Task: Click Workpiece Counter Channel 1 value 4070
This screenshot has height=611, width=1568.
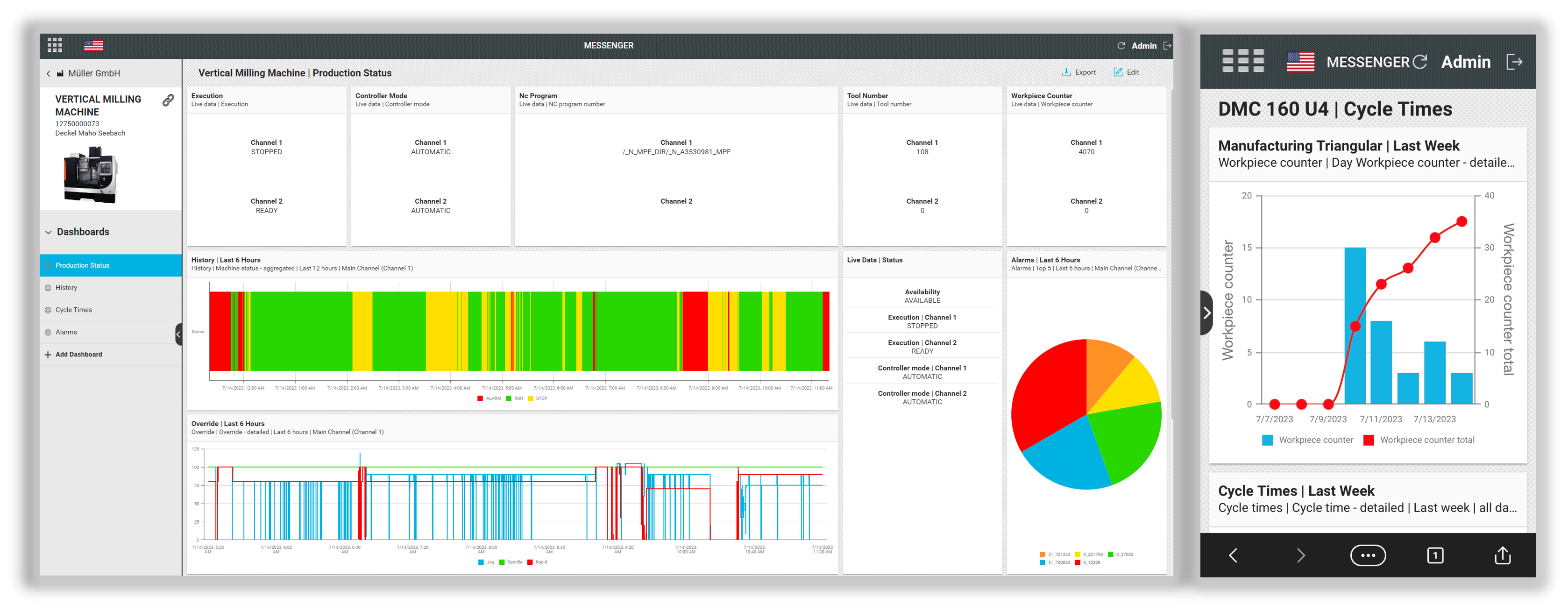Action: click(1086, 152)
